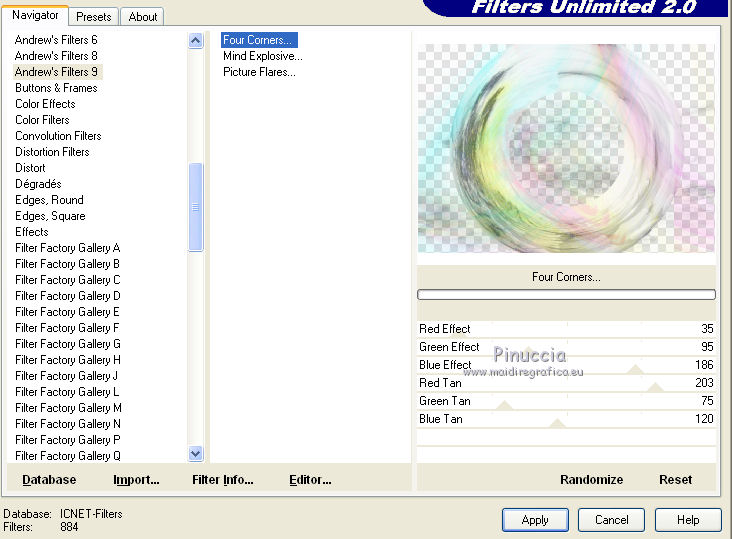Viewport: 732px width, 539px height.
Task: Open the About tab
Action: click(x=142, y=17)
